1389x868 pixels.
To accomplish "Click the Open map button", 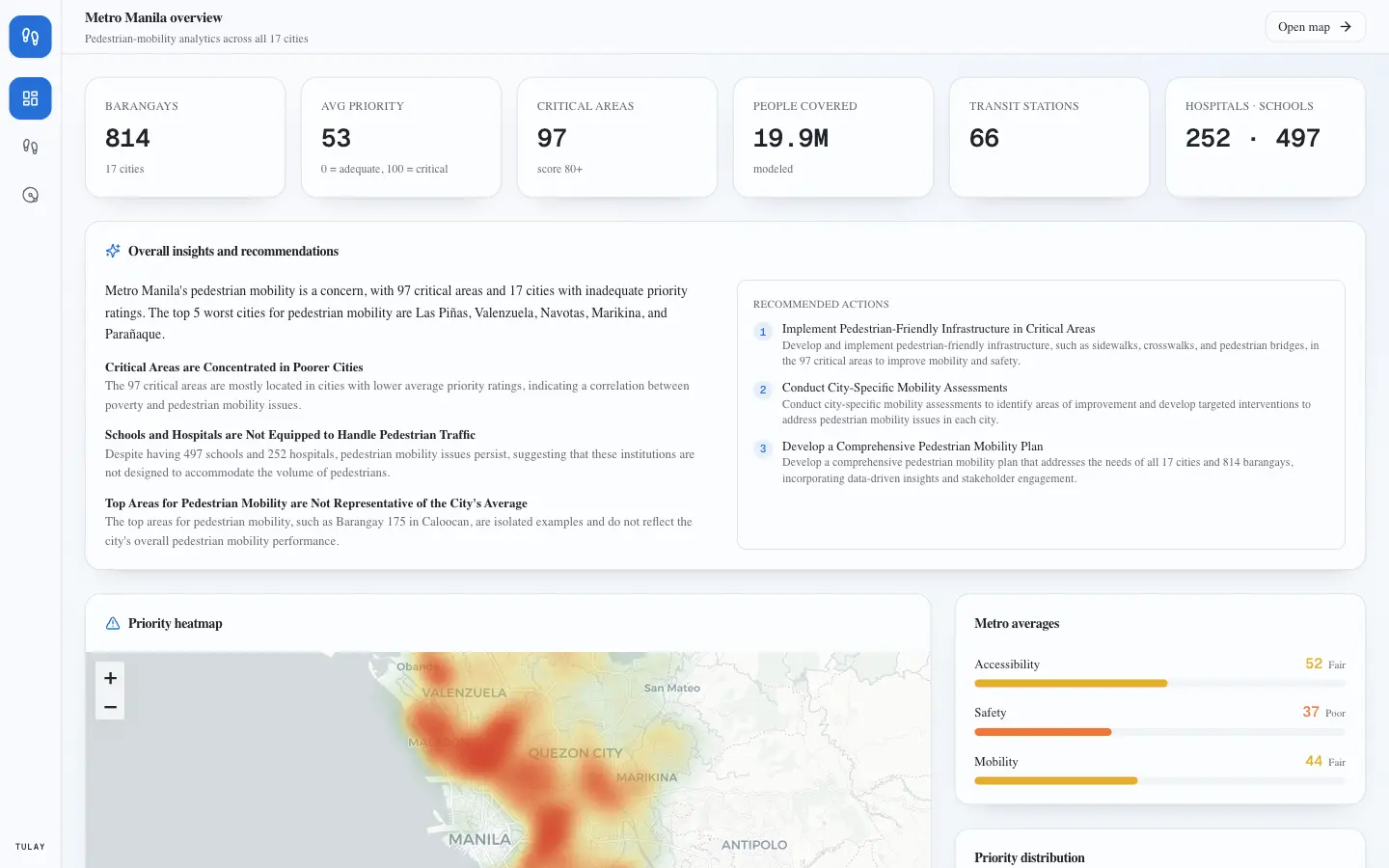I will click(1315, 27).
